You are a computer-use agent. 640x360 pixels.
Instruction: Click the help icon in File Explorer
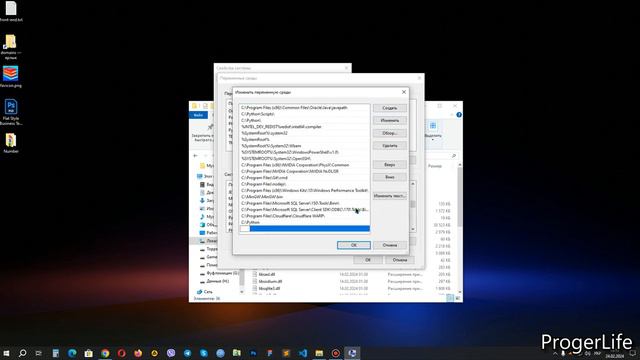[x=459, y=115]
